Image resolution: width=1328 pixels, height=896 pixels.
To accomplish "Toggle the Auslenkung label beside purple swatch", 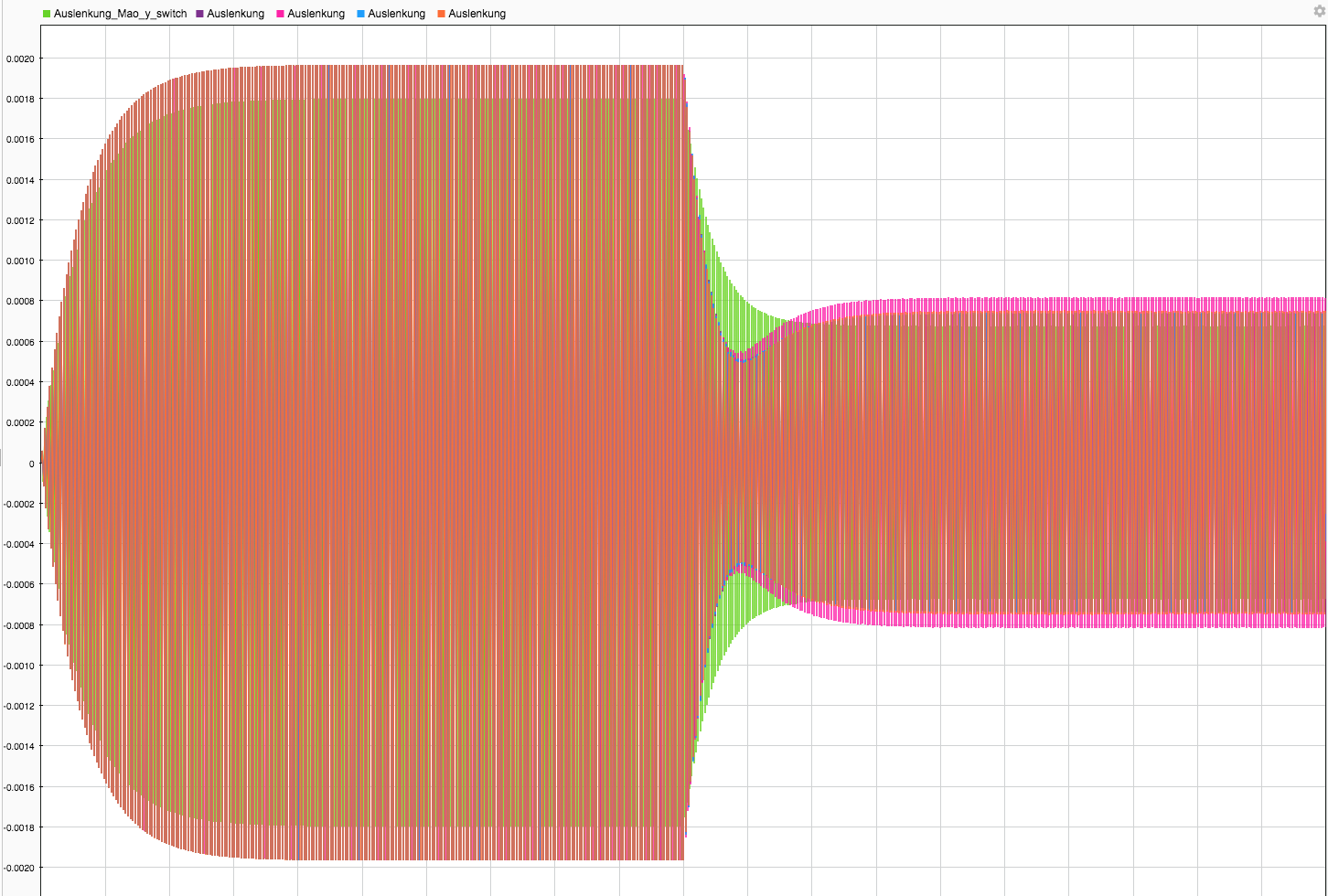I will (x=235, y=14).
